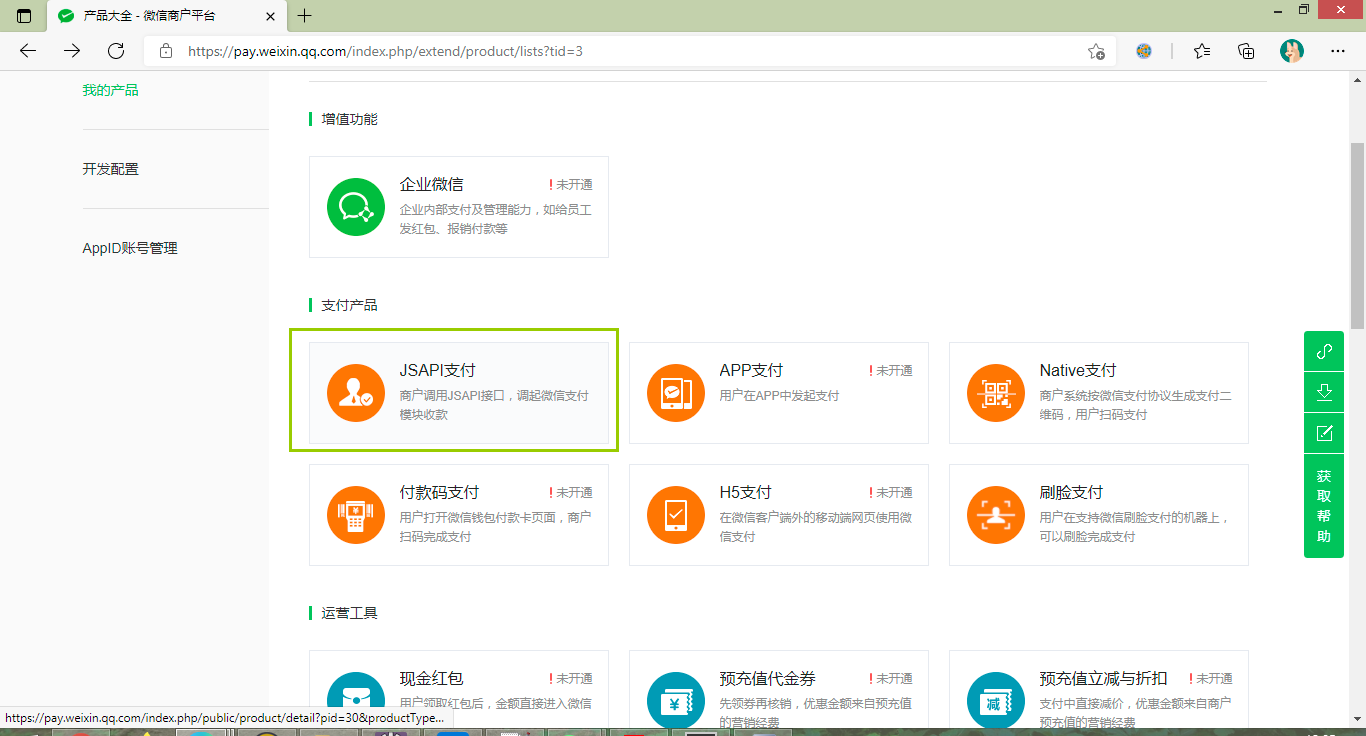
Task: Open the Native支付 product title
Action: 1078,370
